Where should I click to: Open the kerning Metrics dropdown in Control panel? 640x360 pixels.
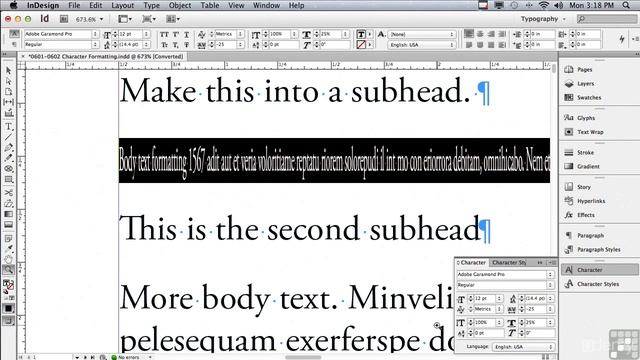coord(240,34)
